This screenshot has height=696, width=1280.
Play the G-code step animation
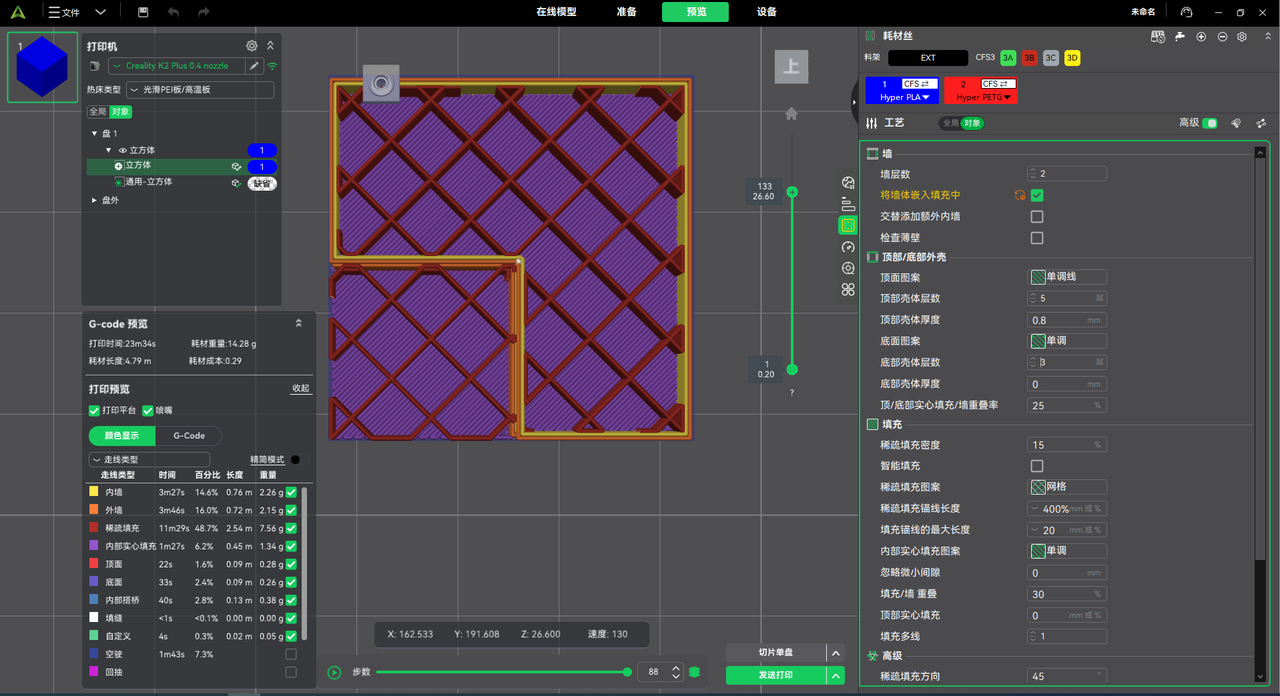(x=334, y=672)
